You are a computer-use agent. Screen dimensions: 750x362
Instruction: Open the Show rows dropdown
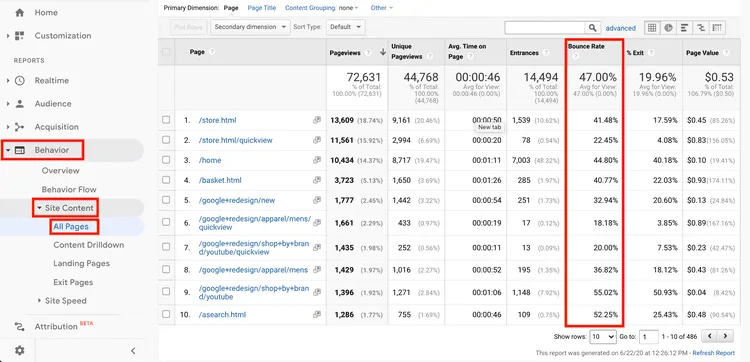pyautogui.click(x=603, y=337)
